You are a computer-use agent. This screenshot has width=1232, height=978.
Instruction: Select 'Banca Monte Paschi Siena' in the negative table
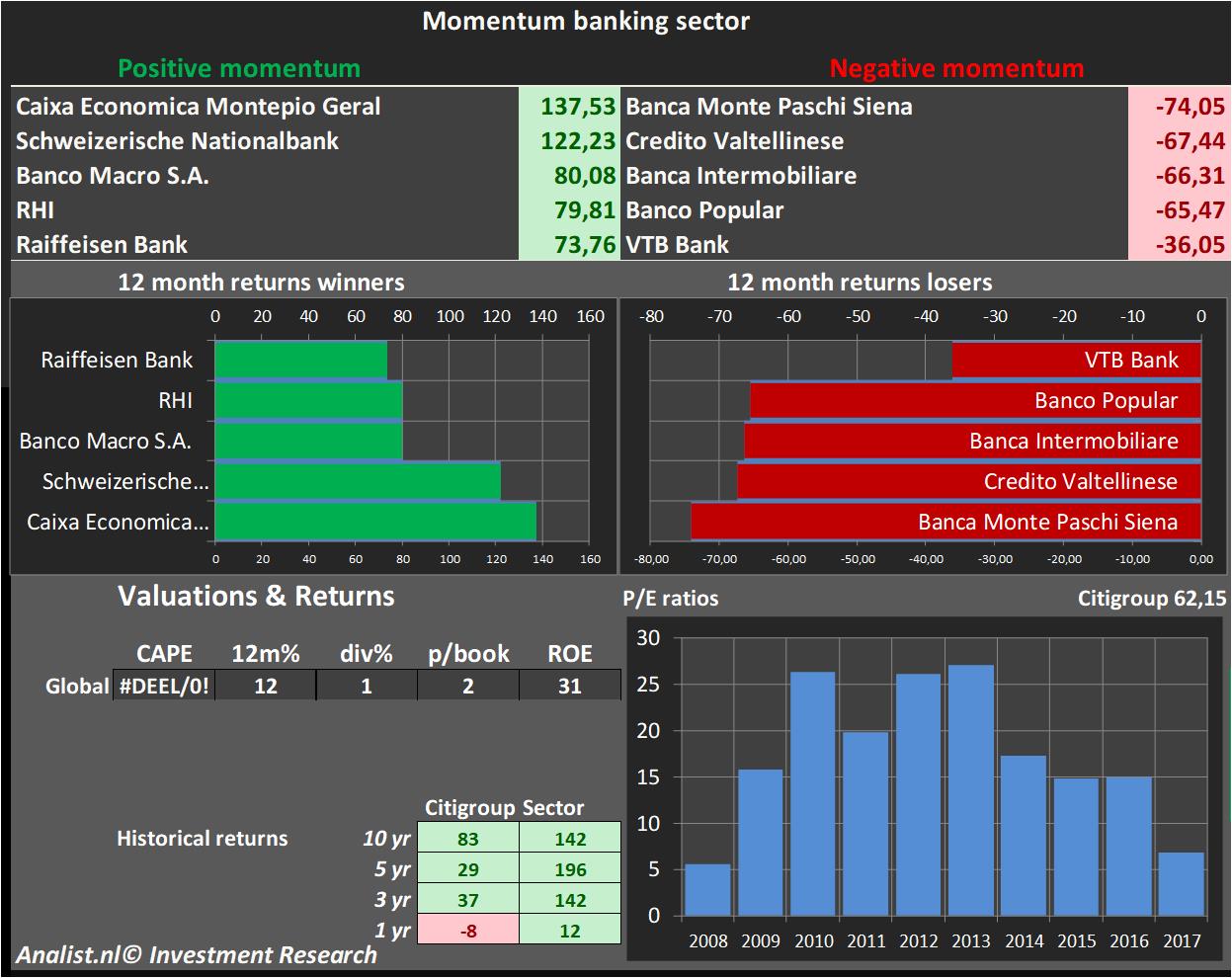[769, 107]
